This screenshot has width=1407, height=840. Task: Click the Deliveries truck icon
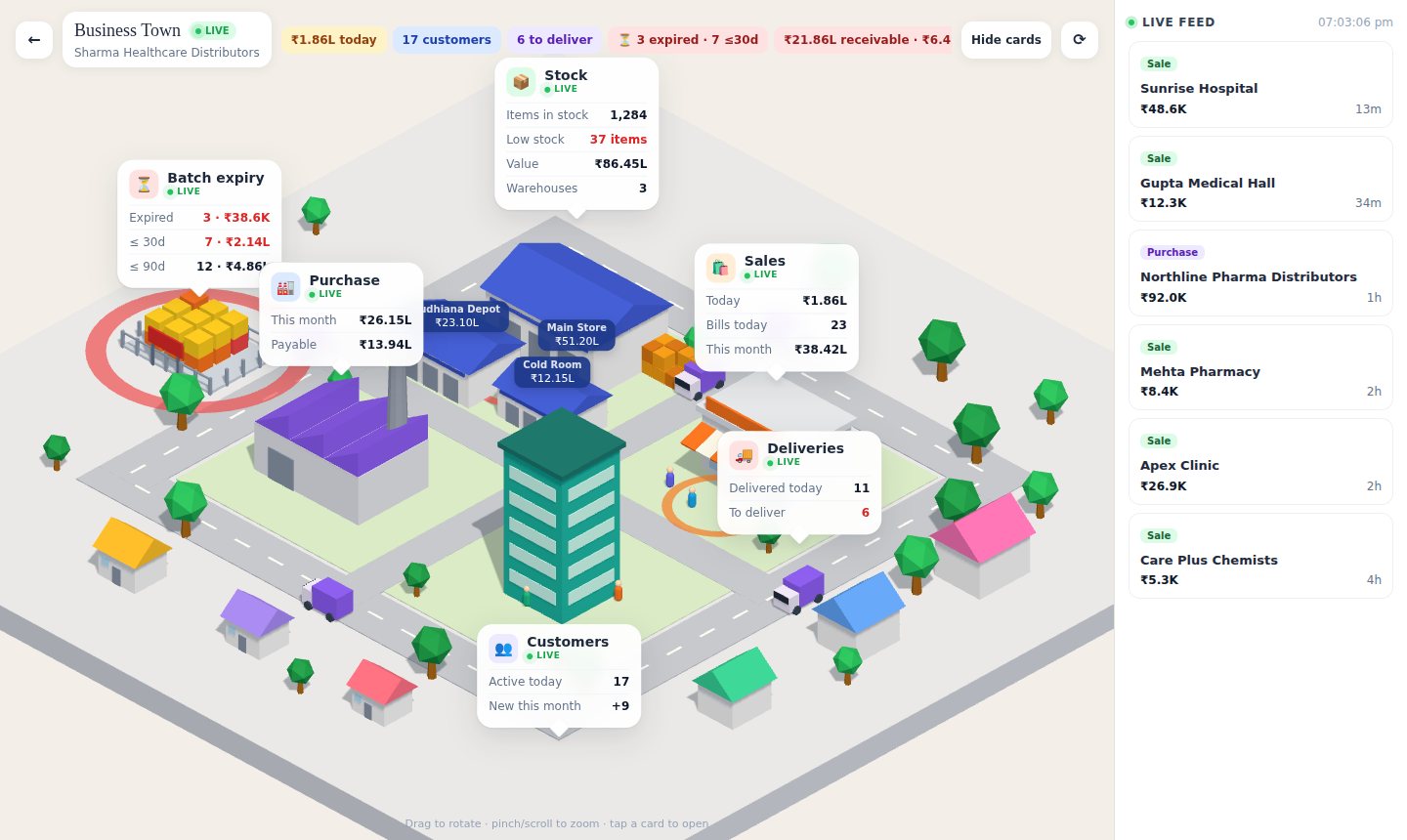744,454
